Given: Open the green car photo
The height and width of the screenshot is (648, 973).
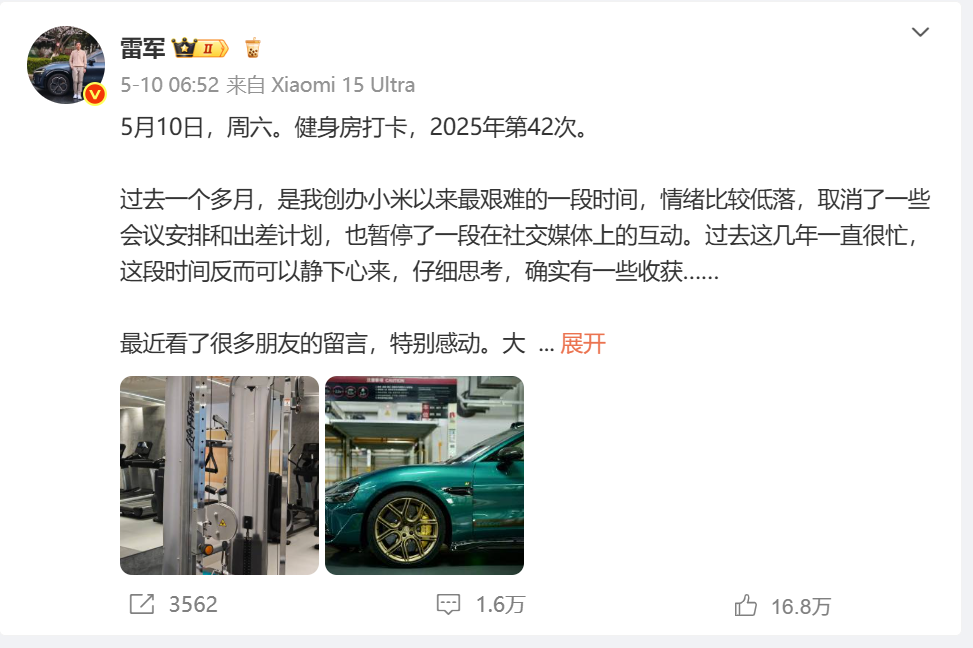Looking at the screenshot, I should click(424, 475).
